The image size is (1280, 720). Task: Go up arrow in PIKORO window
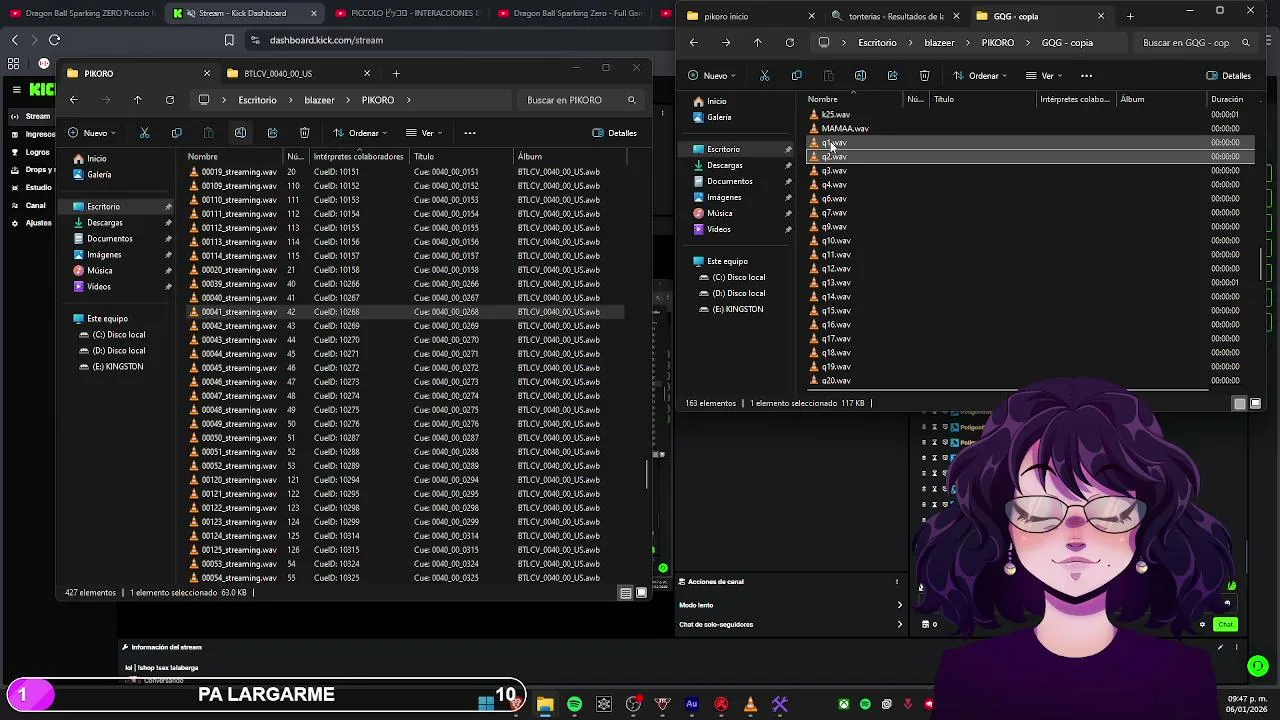(137, 100)
